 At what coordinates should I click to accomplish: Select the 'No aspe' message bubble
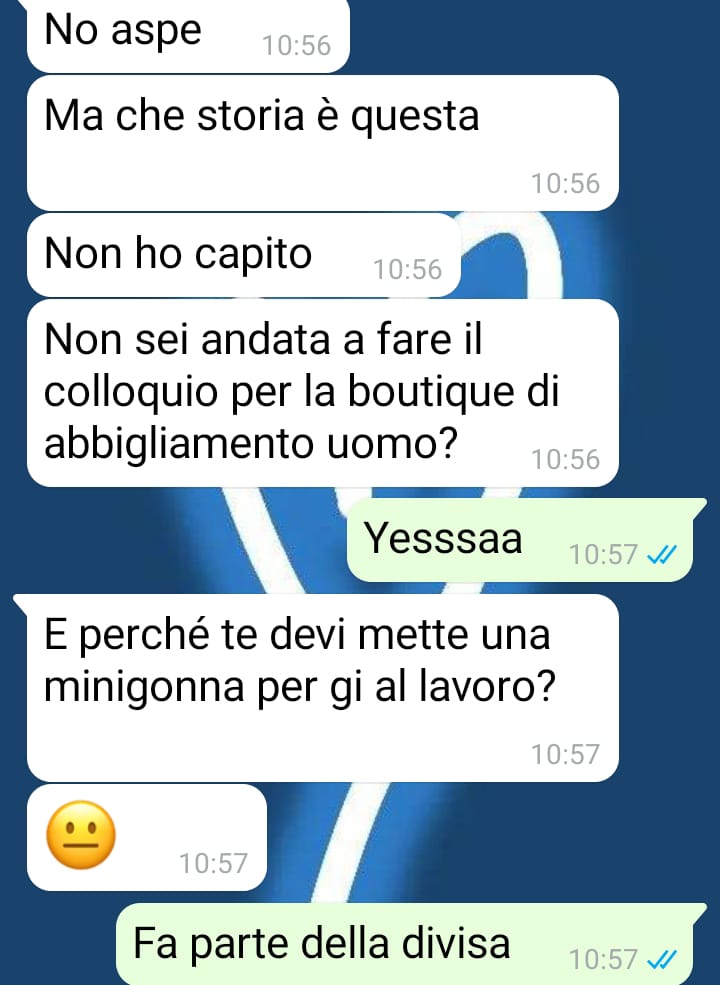coord(188,35)
